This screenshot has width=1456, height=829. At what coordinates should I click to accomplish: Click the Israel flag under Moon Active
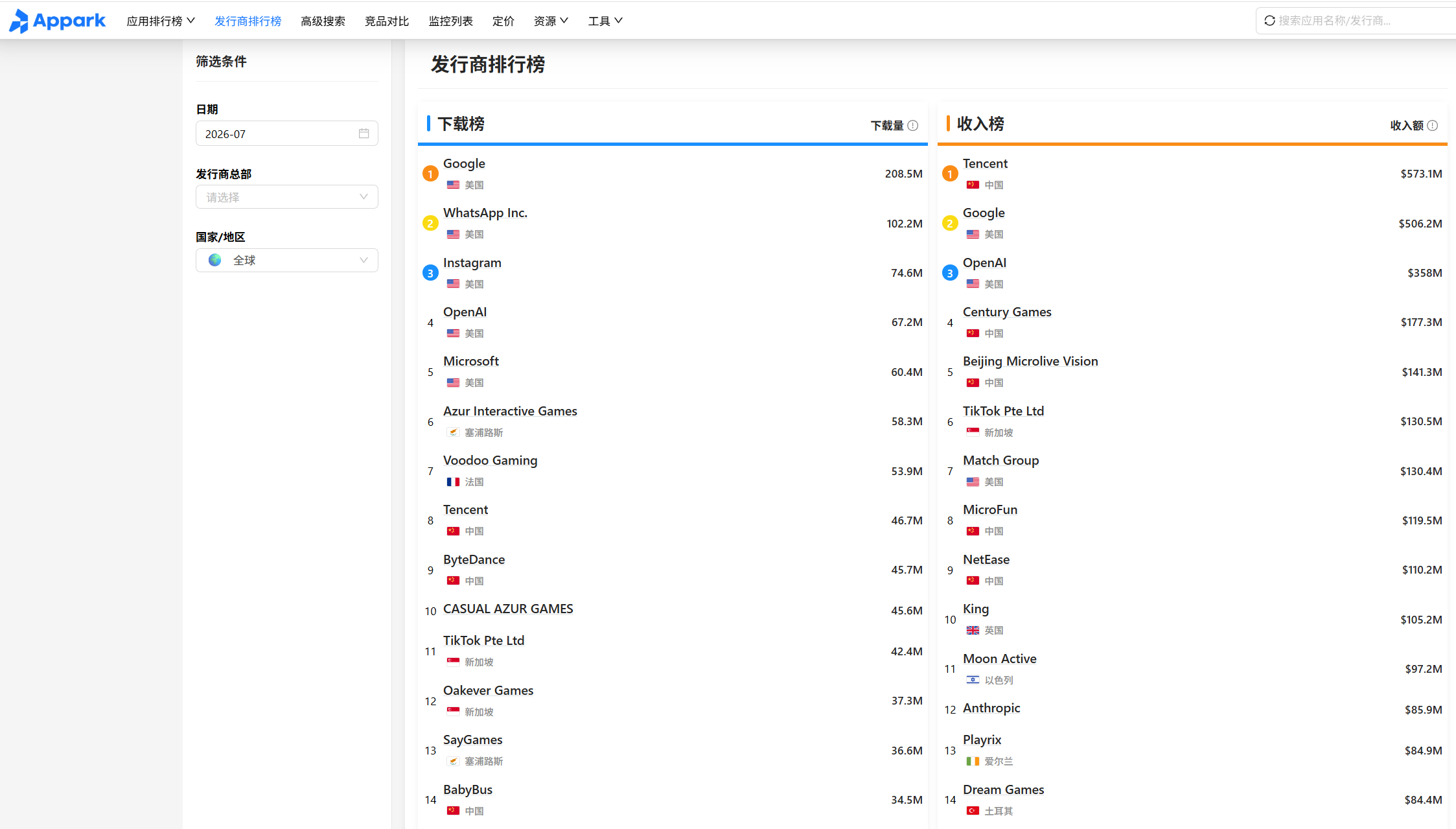[973, 680]
